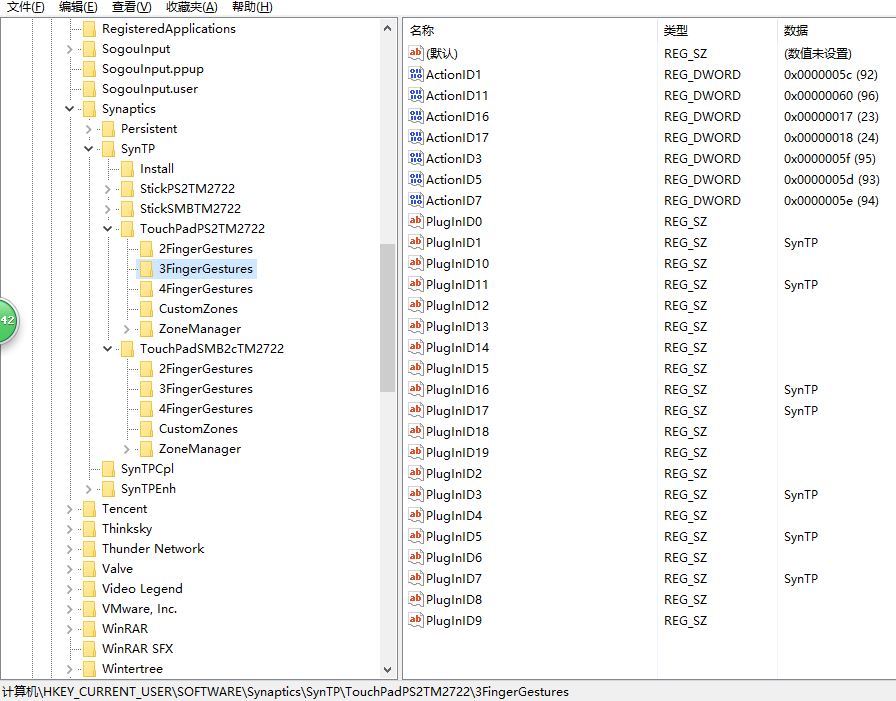Select the SogouInput.user key
896x701 pixels.
150,89
